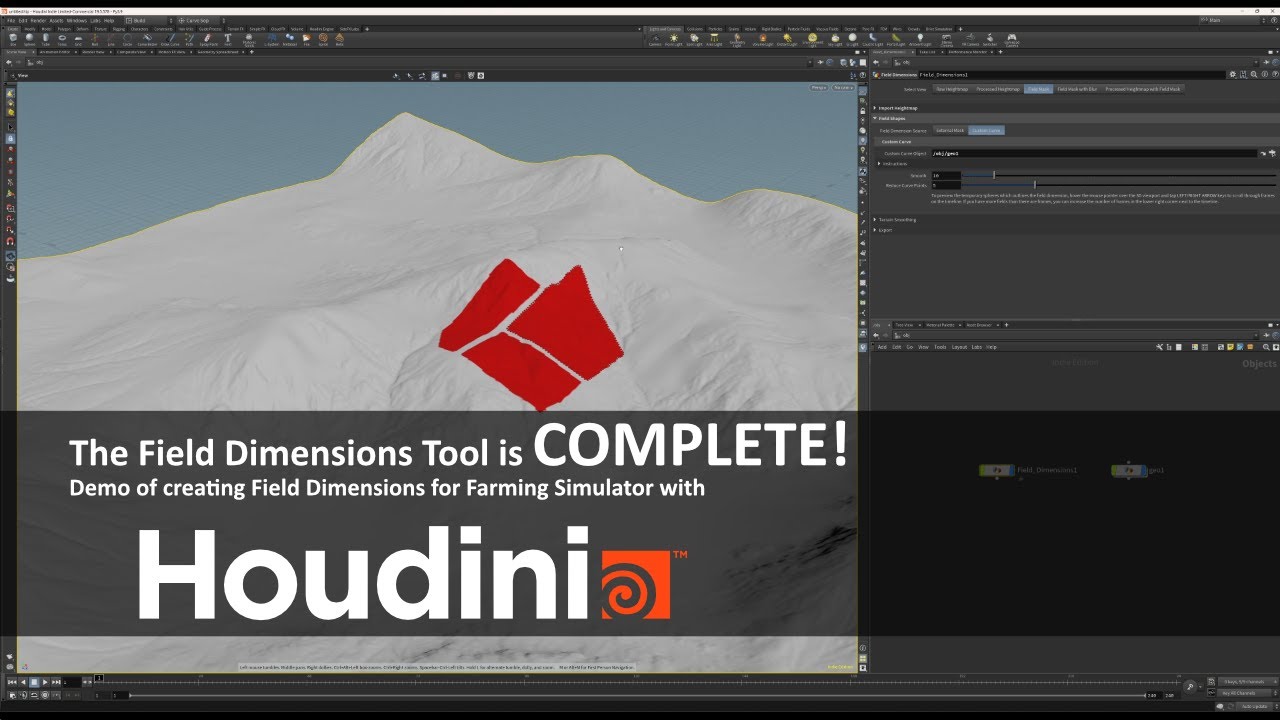The image size is (1280, 720).
Task: Open network editor Layout menu
Action: (959, 347)
